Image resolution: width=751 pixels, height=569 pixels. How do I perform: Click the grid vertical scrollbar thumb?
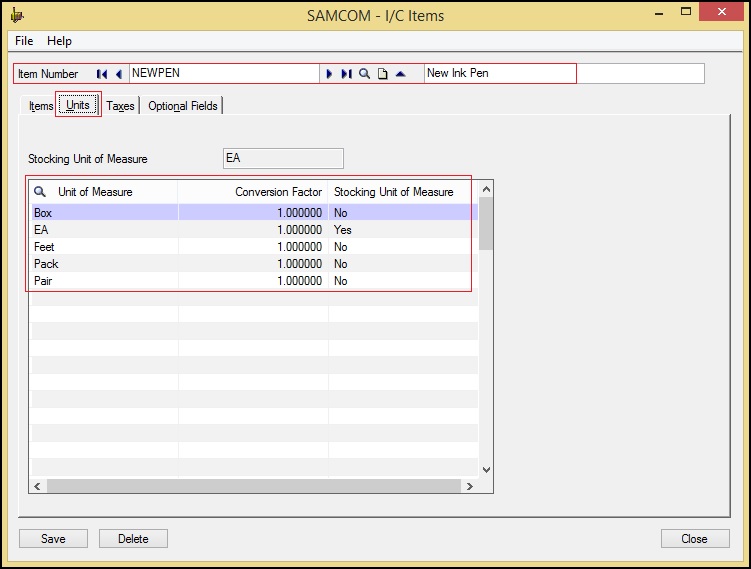(x=486, y=223)
